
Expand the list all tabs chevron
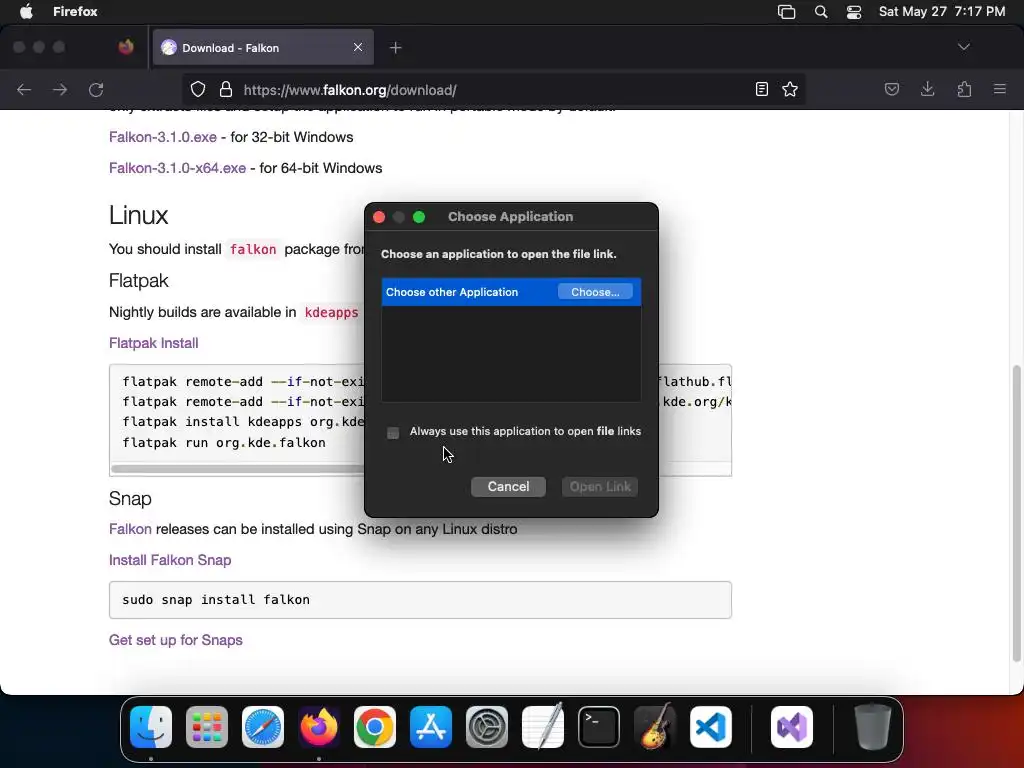click(x=964, y=47)
